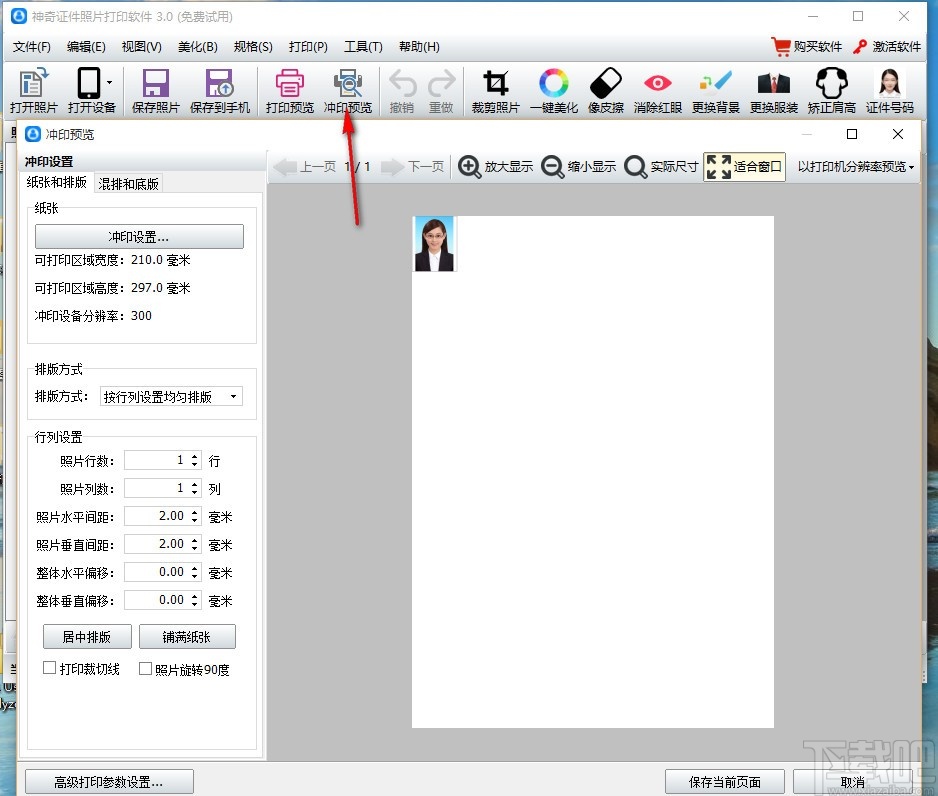Switch to 纸张和排版 tab

pyautogui.click(x=57, y=182)
